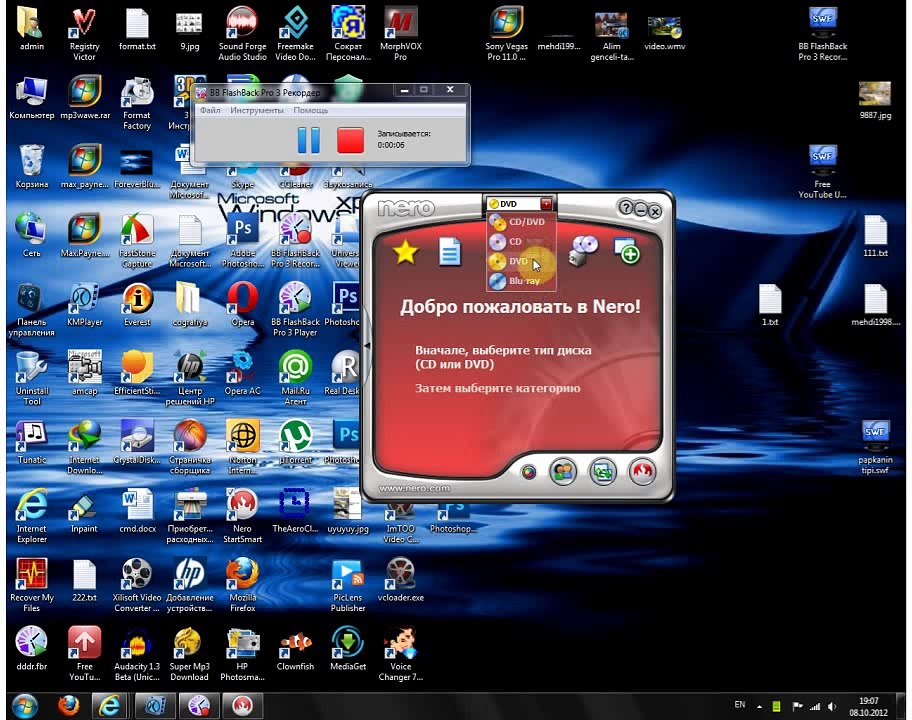Select the Format Factory desktop icon
Viewport: 912px width, 720px height.
[x=137, y=103]
